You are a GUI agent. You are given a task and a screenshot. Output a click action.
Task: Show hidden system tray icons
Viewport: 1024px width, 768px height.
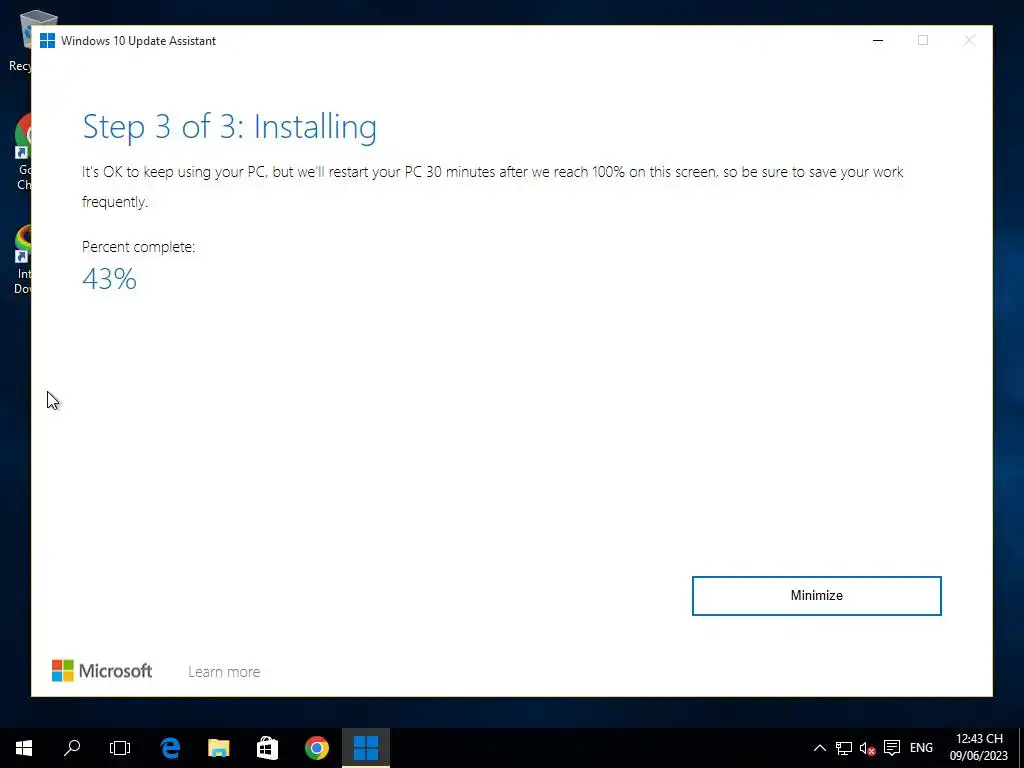click(820, 748)
